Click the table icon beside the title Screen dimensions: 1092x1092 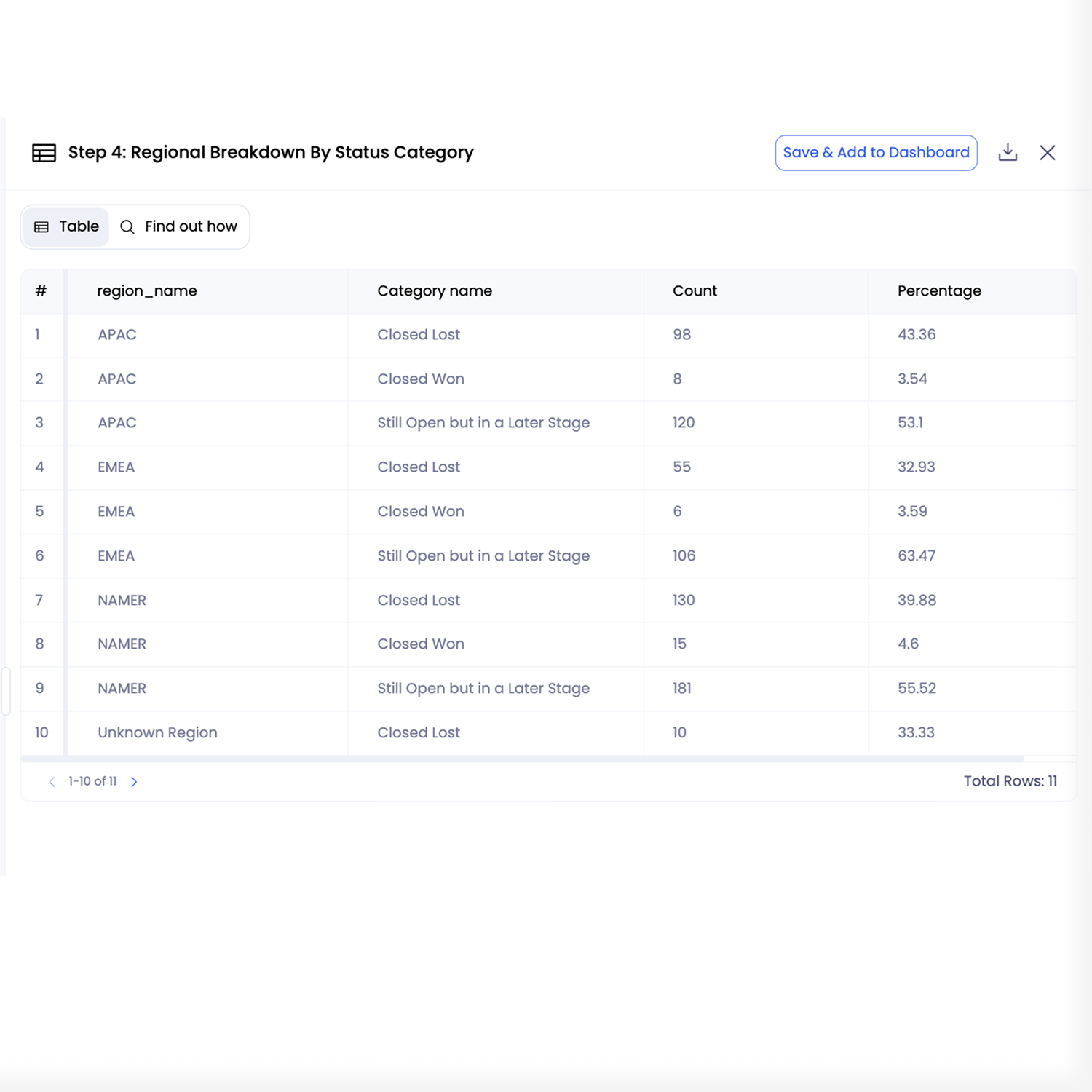pos(44,153)
